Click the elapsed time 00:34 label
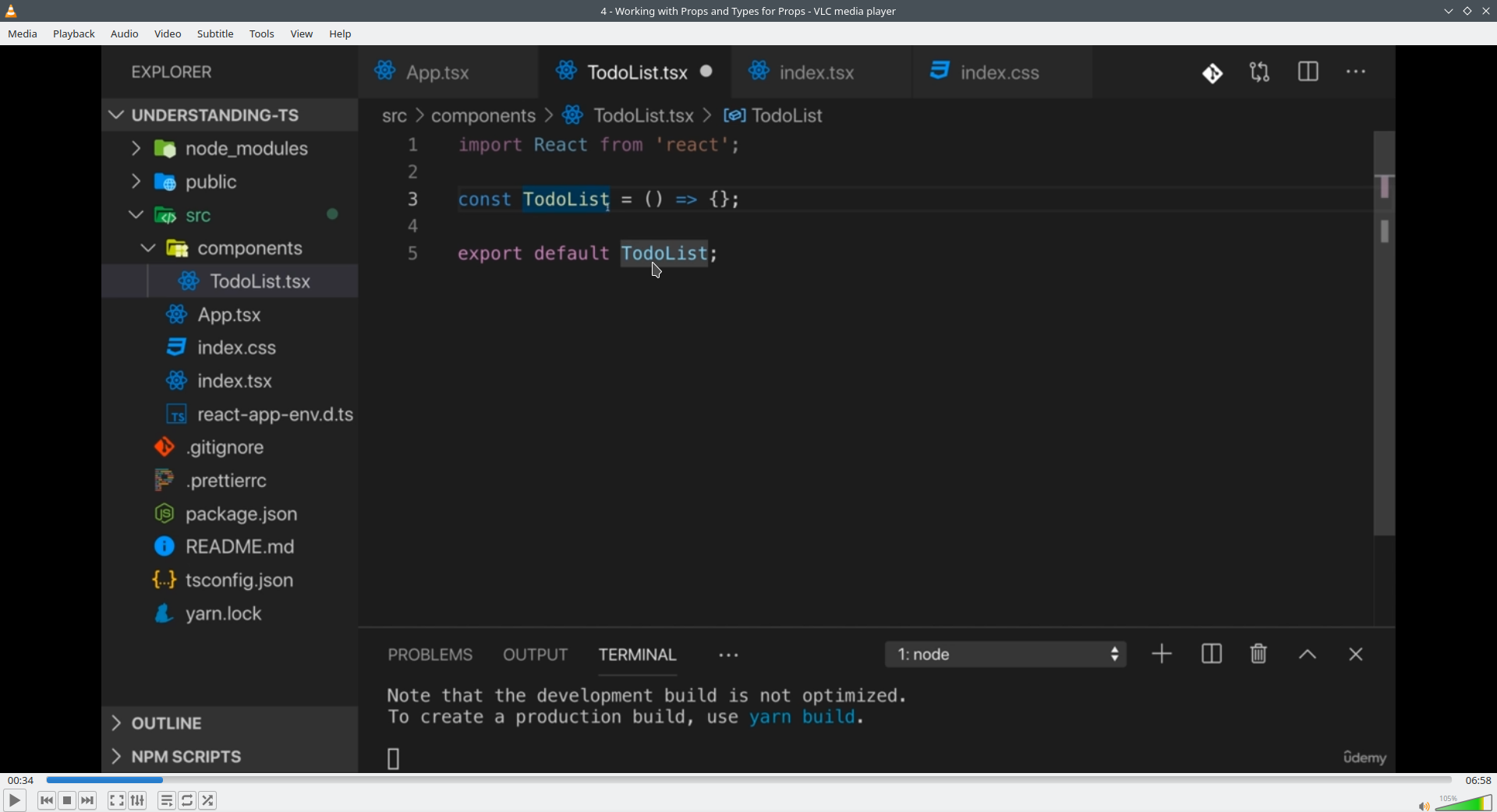The image size is (1497, 812). coord(21,780)
